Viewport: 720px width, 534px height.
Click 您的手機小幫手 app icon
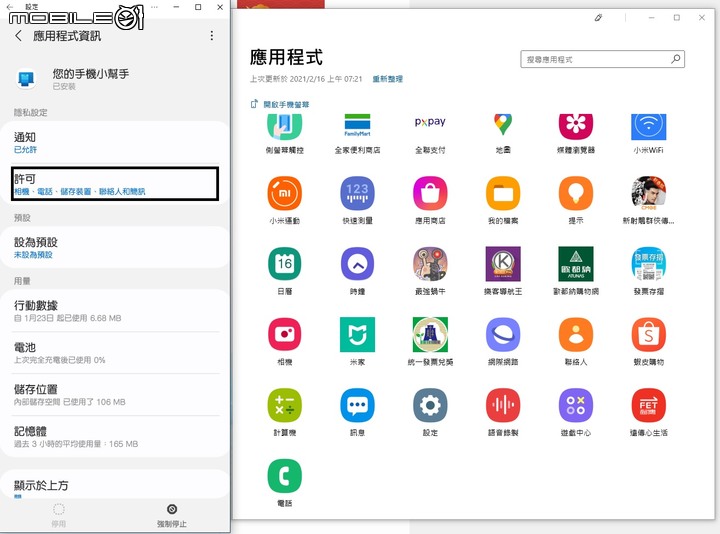tap(26, 79)
